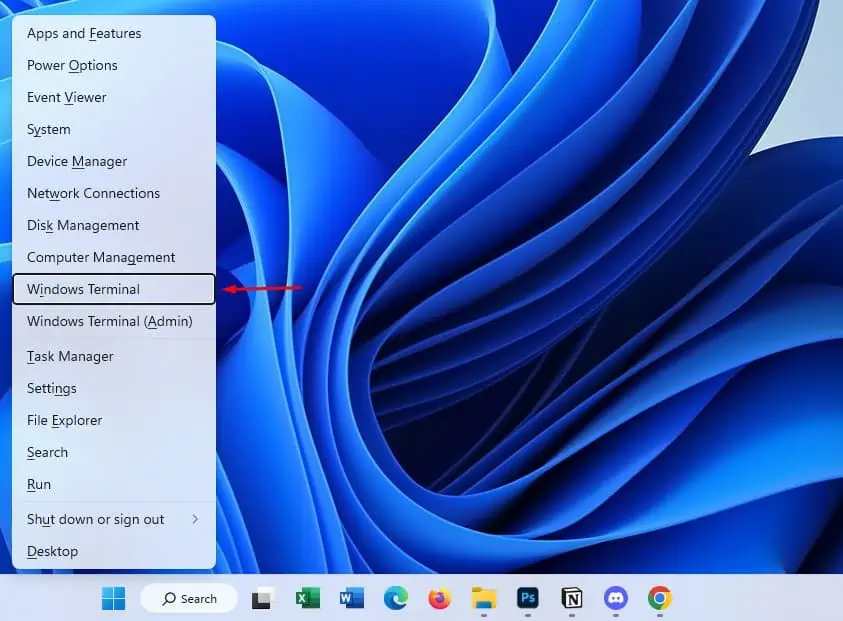Select the Run option

point(39,484)
